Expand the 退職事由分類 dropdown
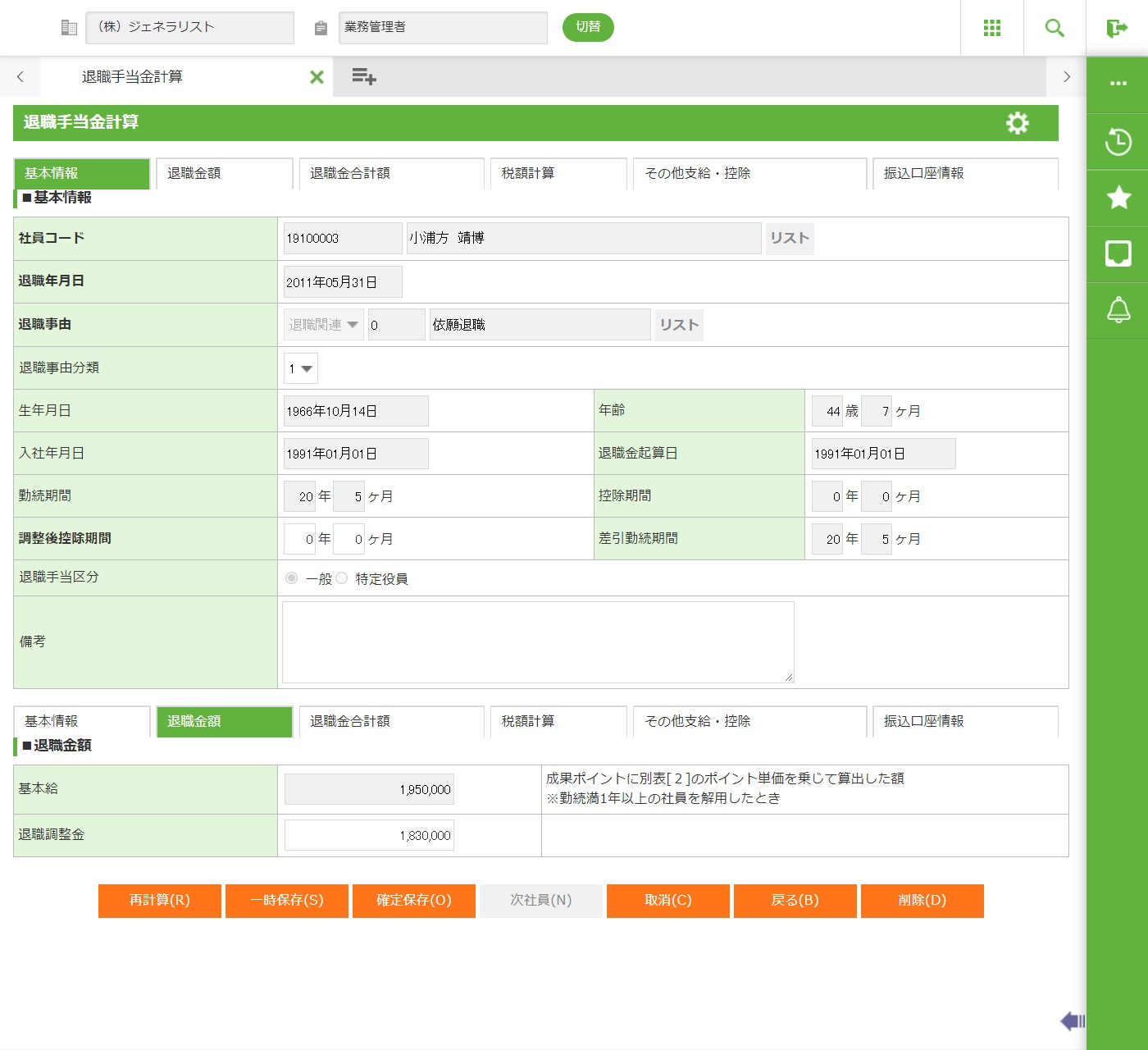The width and height of the screenshot is (1148, 1050). tap(301, 368)
